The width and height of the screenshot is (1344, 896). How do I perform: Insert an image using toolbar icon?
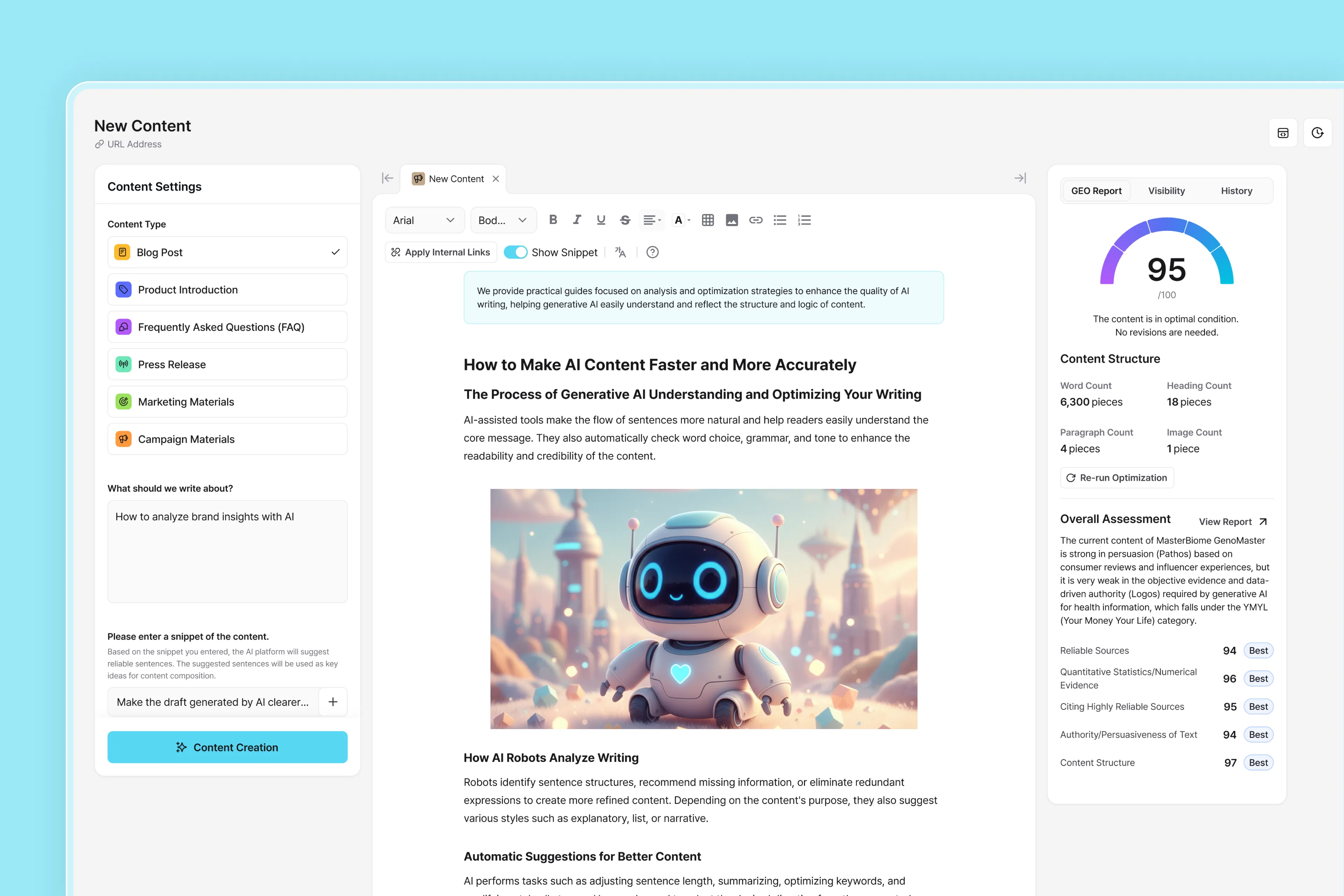pyautogui.click(x=731, y=220)
